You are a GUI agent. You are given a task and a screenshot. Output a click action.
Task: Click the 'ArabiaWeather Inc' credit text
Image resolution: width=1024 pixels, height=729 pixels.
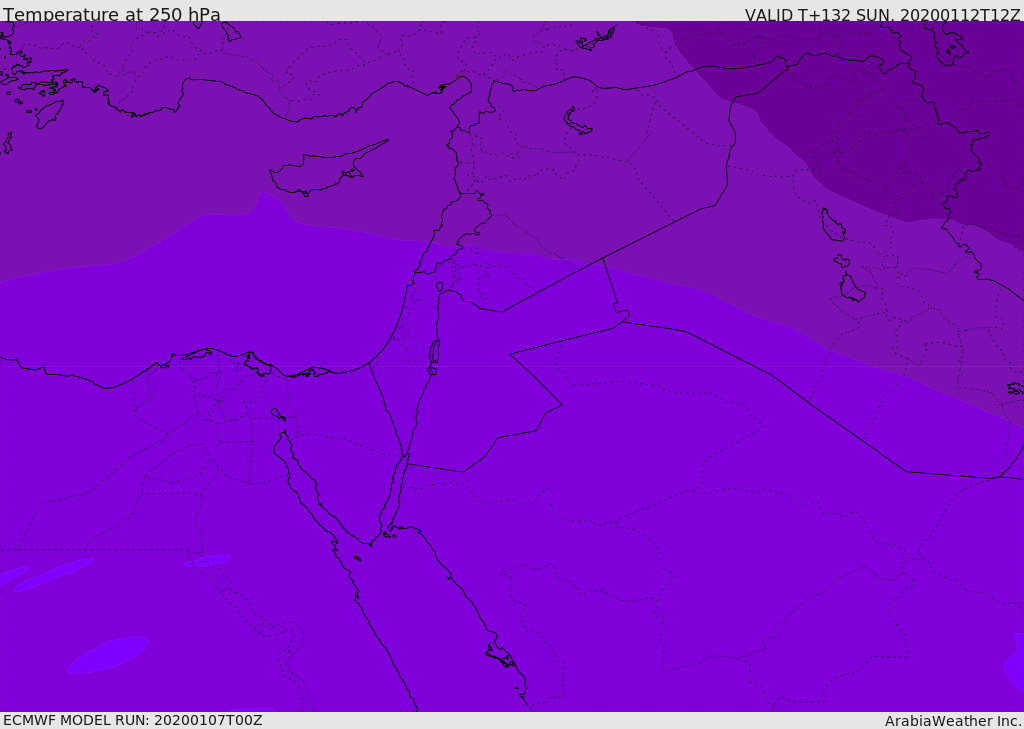(x=953, y=721)
